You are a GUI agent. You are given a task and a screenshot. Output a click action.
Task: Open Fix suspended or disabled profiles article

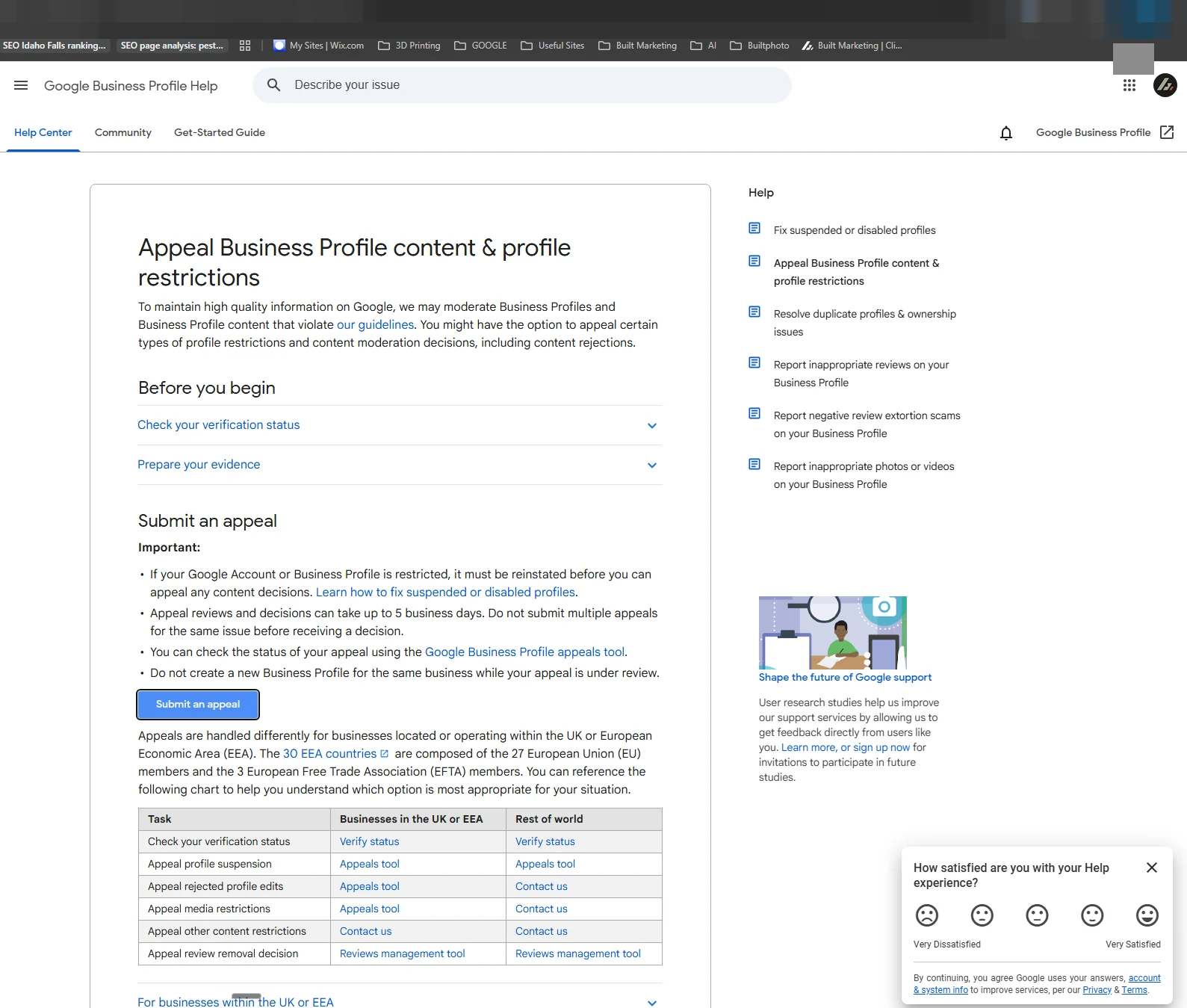[x=855, y=230]
